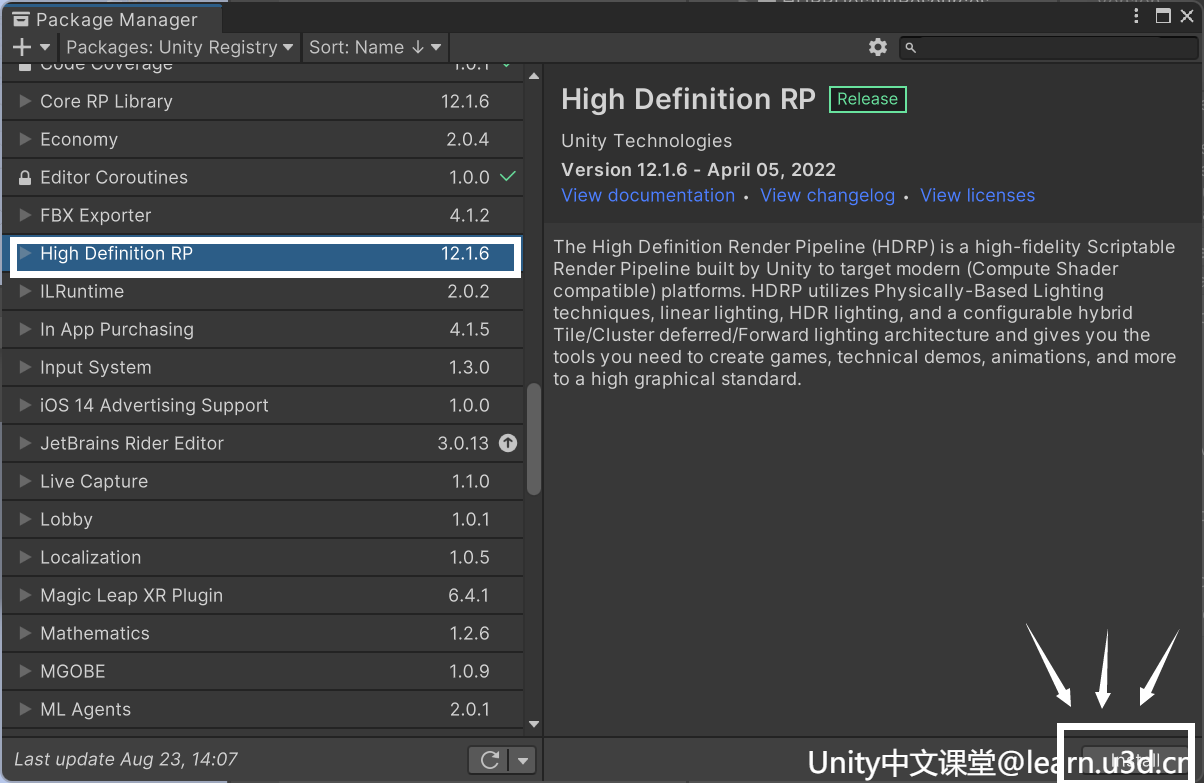This screenshot has height=783, width=1204.
Task: Click the High Definition RP title heading
Action: (688, 99)
